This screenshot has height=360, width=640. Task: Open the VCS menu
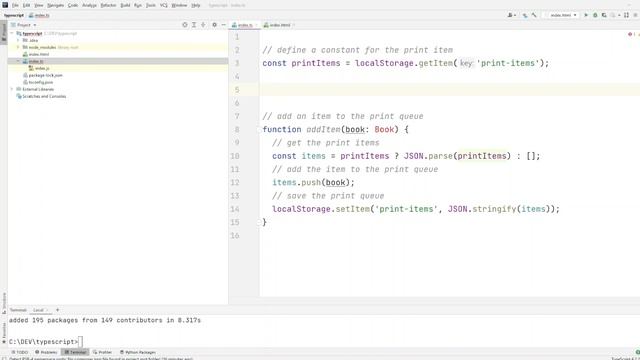(164, 5)
